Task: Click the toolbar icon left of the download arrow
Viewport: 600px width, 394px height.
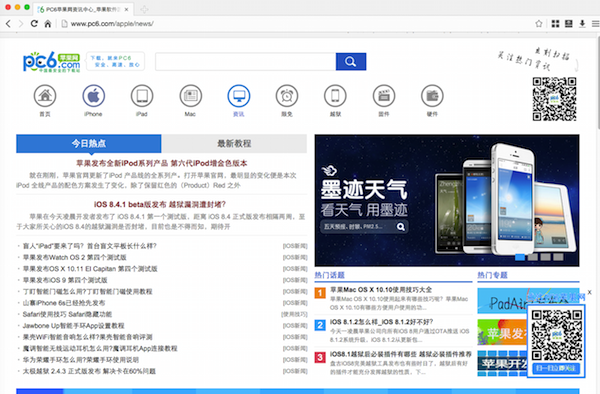Action: tap(569, 24)
